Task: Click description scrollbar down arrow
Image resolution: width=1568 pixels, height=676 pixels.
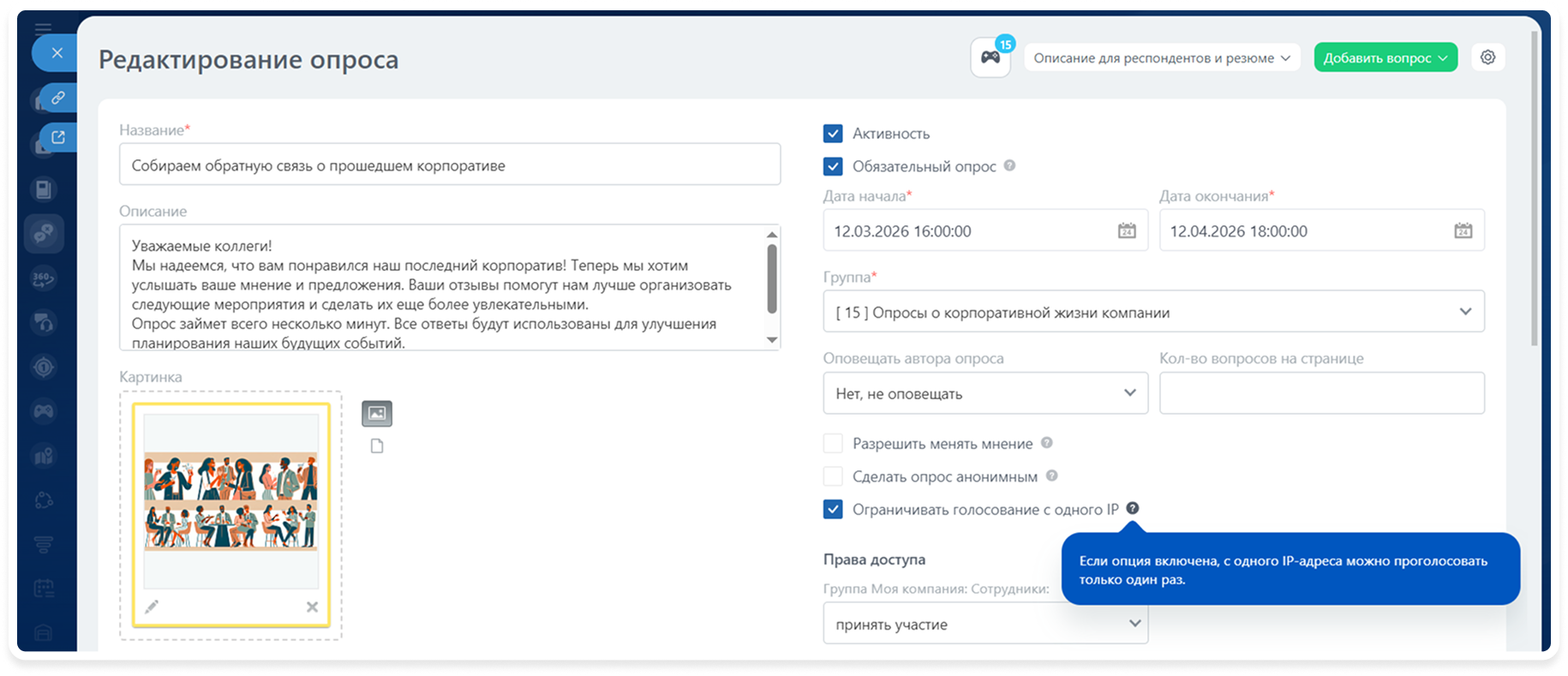Action: coord(772,340)
